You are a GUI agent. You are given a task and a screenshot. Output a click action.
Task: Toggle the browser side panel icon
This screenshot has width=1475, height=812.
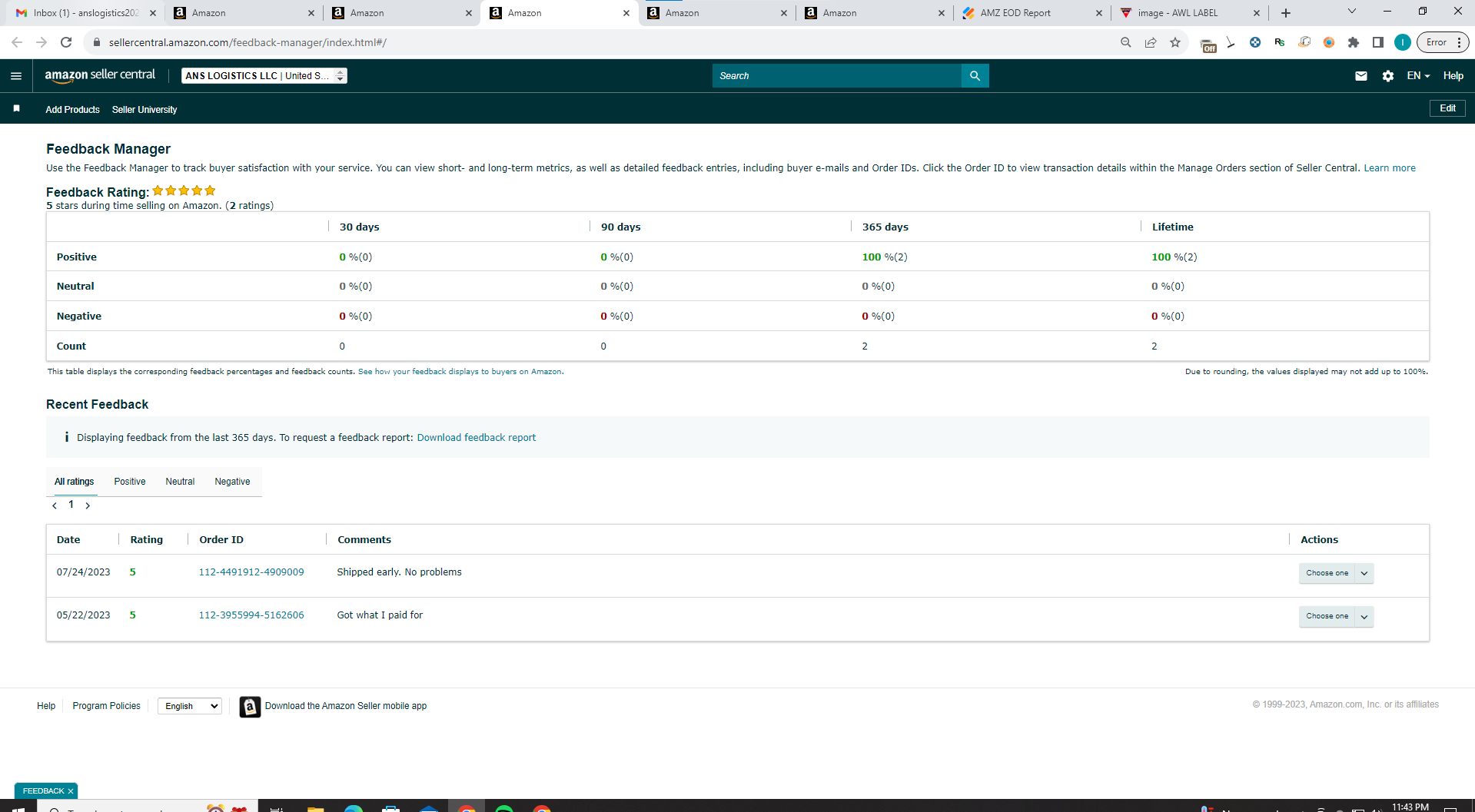pos(1378,42)
